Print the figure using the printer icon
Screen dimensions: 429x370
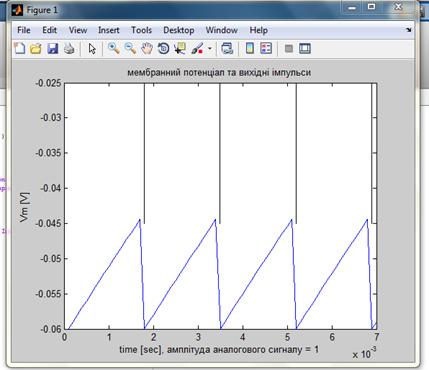pos(69,49)
